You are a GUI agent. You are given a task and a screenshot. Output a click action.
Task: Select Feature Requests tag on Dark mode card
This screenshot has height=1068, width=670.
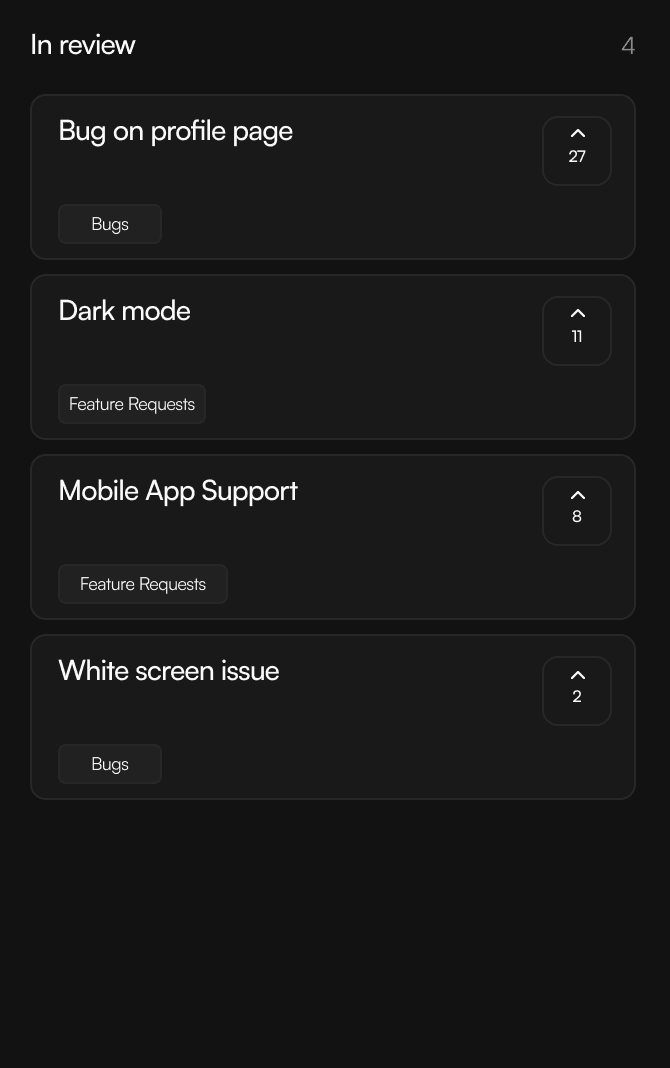coord(132,404)
